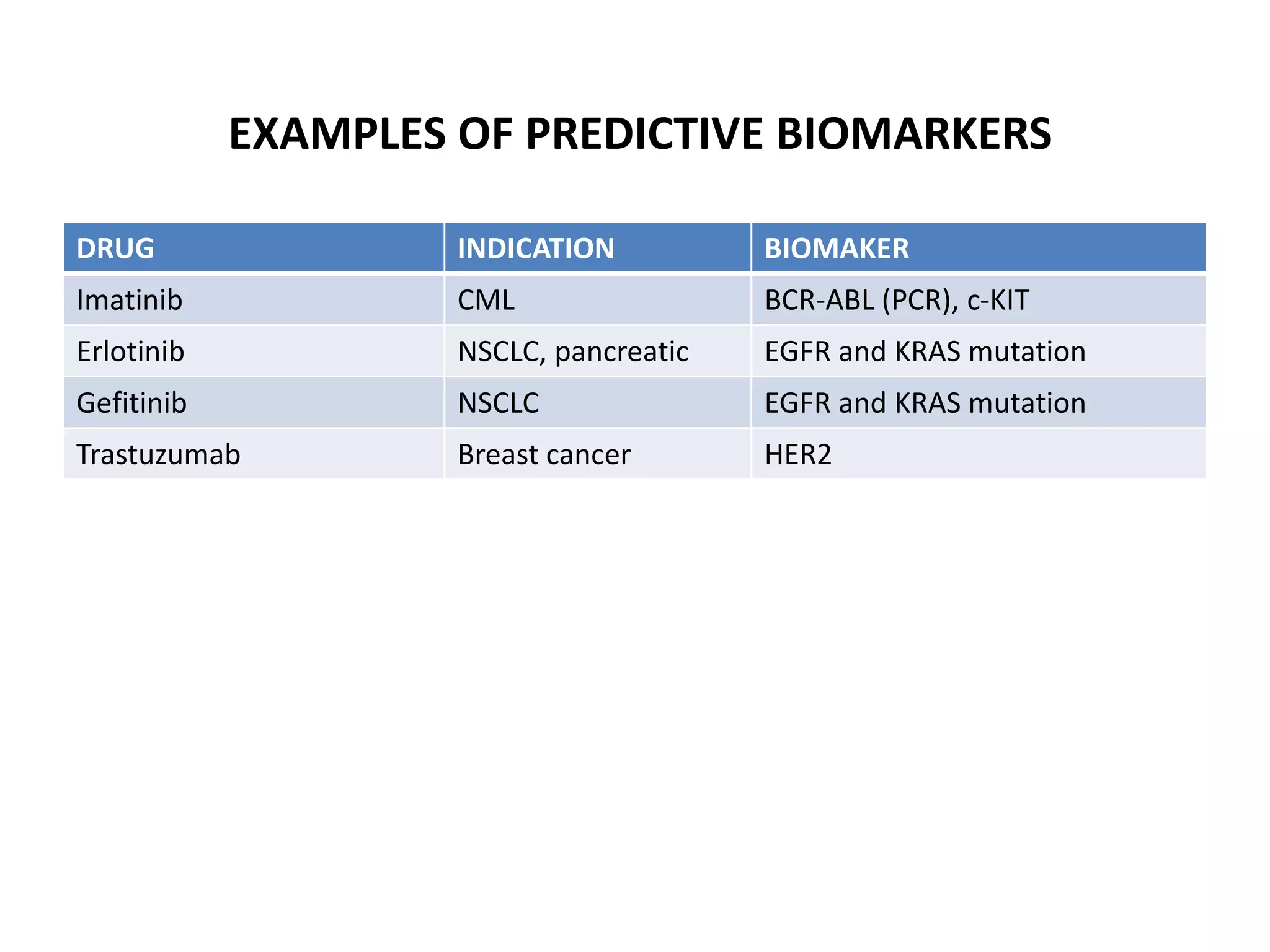
Task: Click the word PREDICTIVE in the title
Action: tap(644, 134)
